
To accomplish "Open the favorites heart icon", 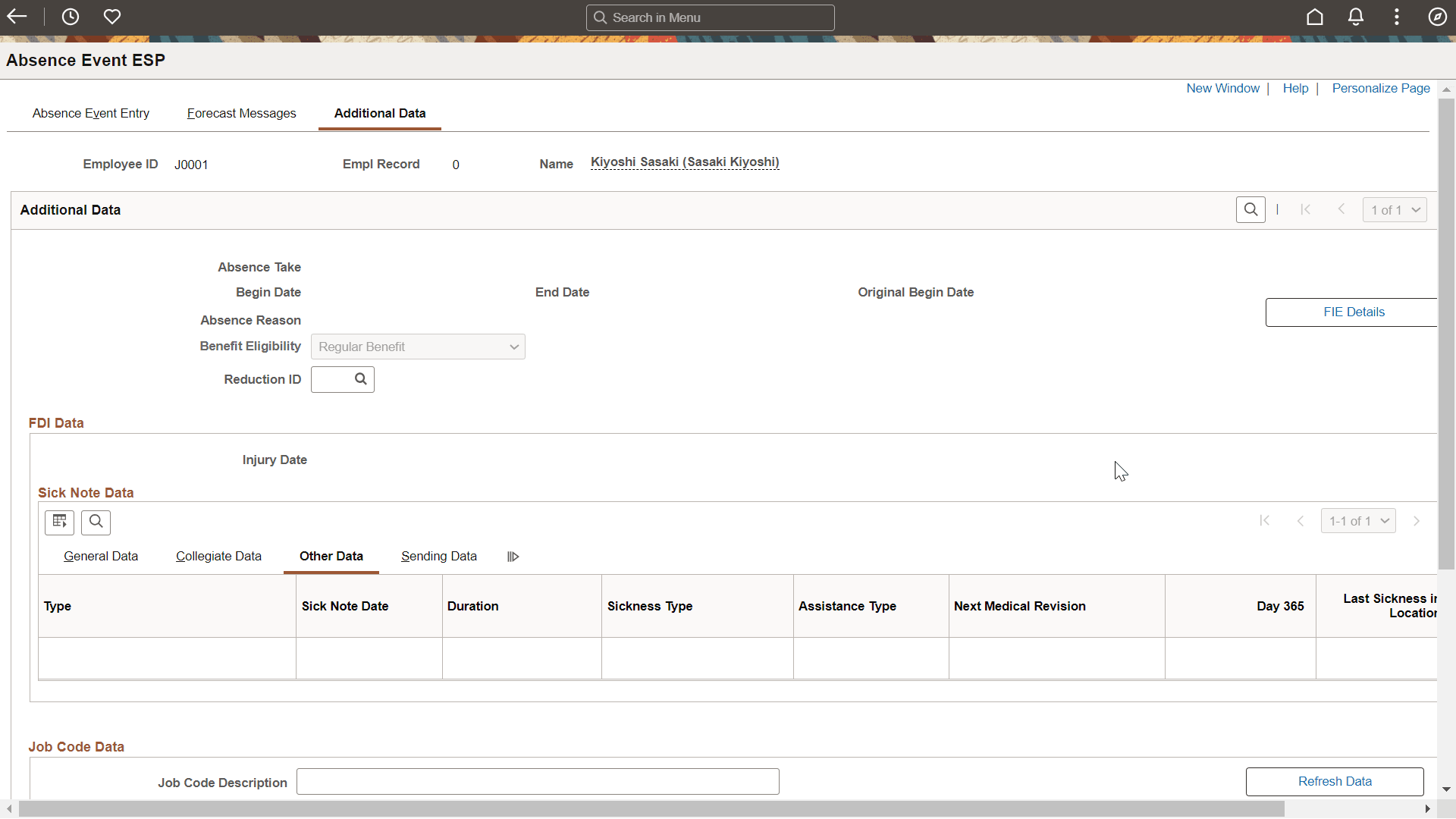I will (111, 17).
